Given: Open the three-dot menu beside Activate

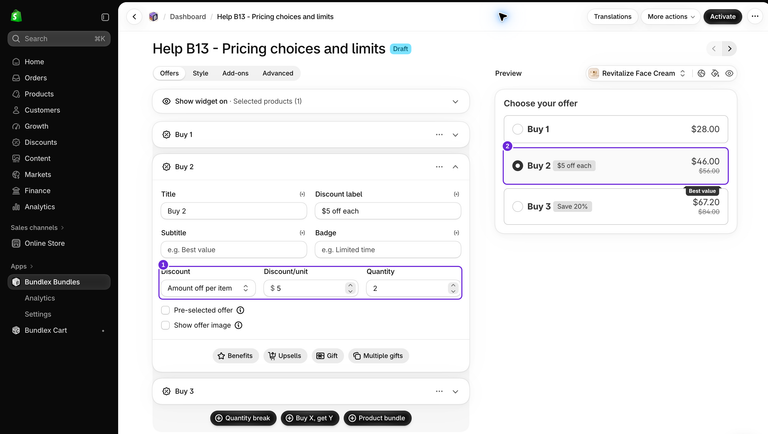Looking at the screenshot, I should 755,17.
